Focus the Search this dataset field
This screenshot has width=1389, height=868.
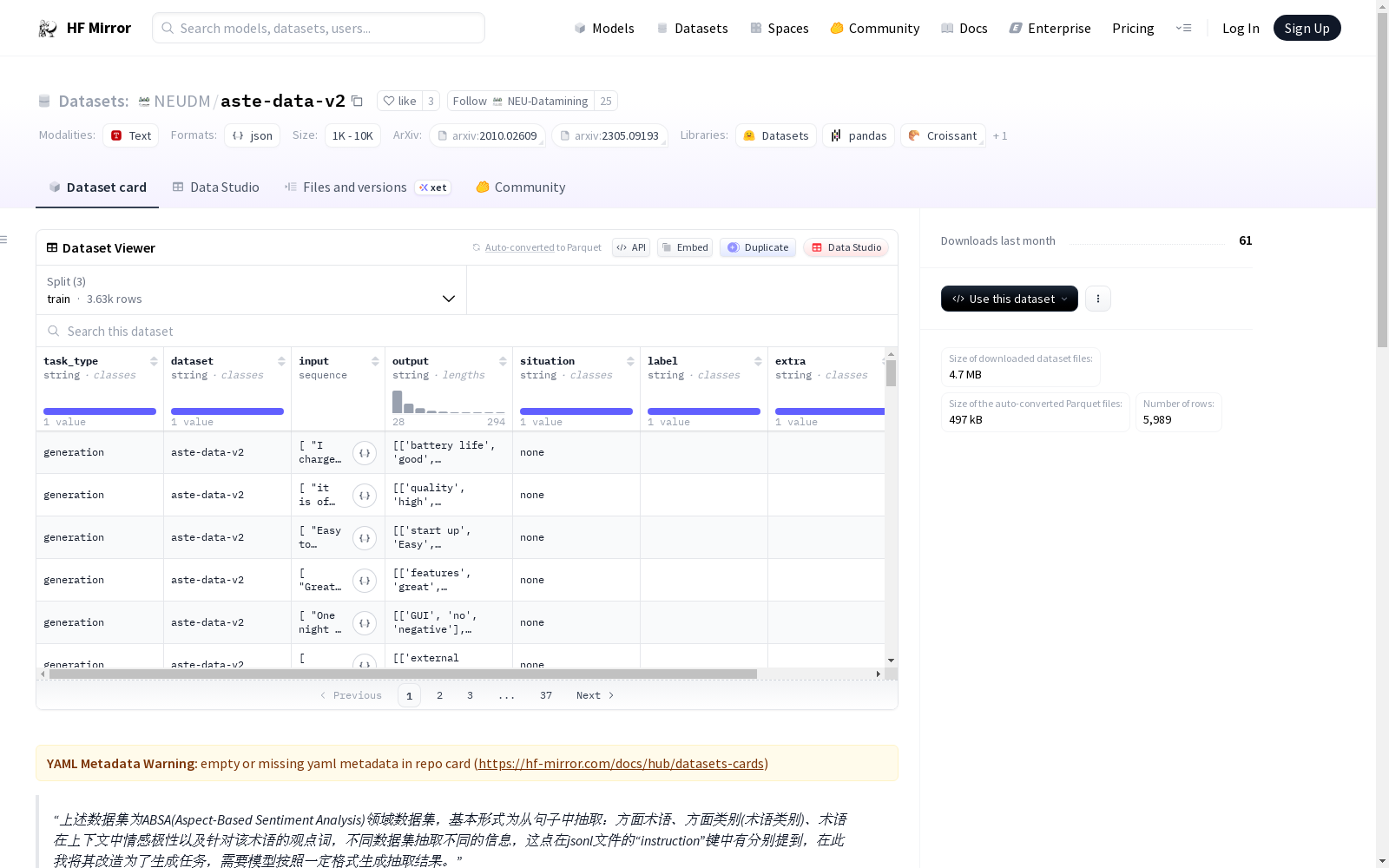click(467, 332)
